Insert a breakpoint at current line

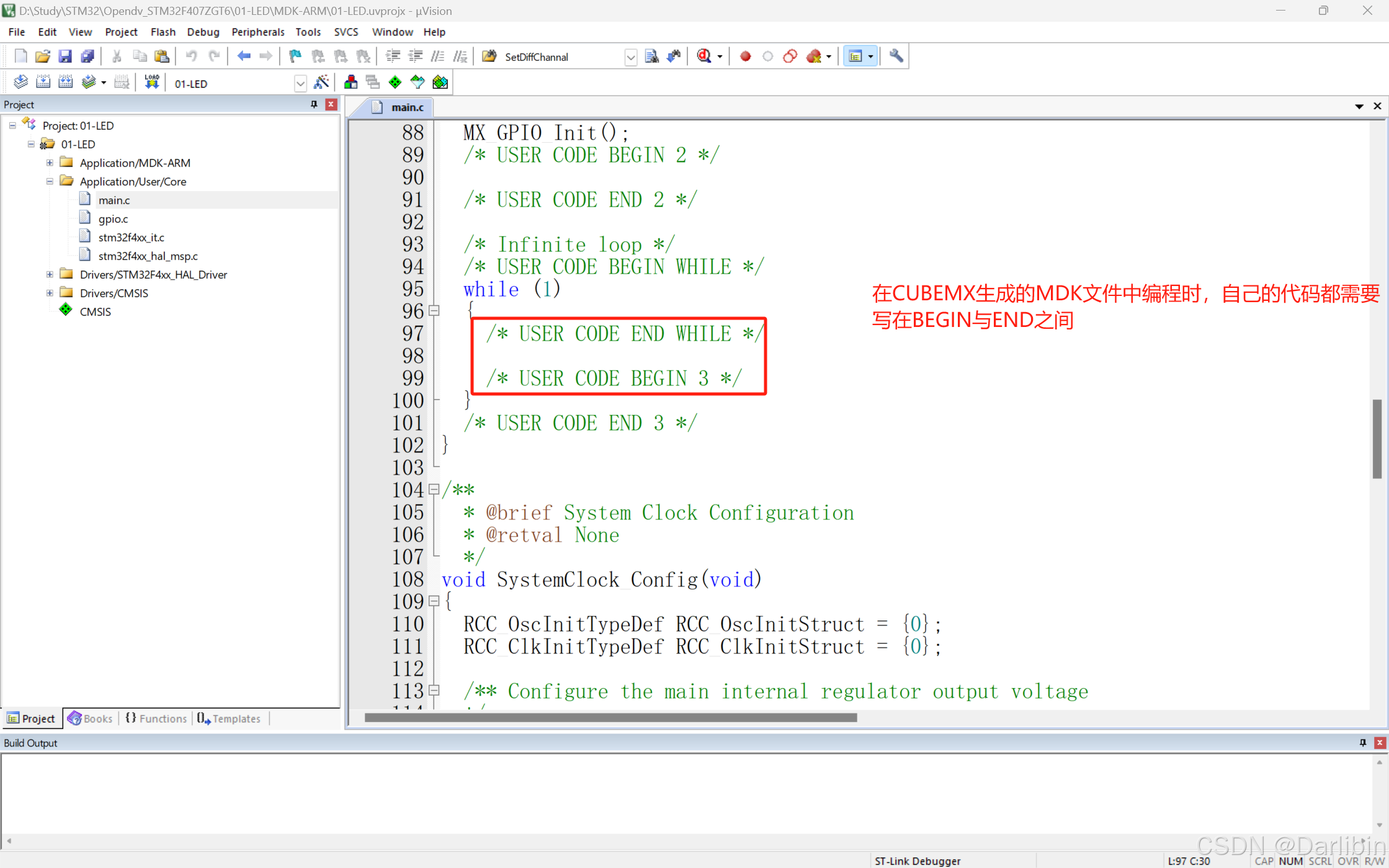pos(745,56)
